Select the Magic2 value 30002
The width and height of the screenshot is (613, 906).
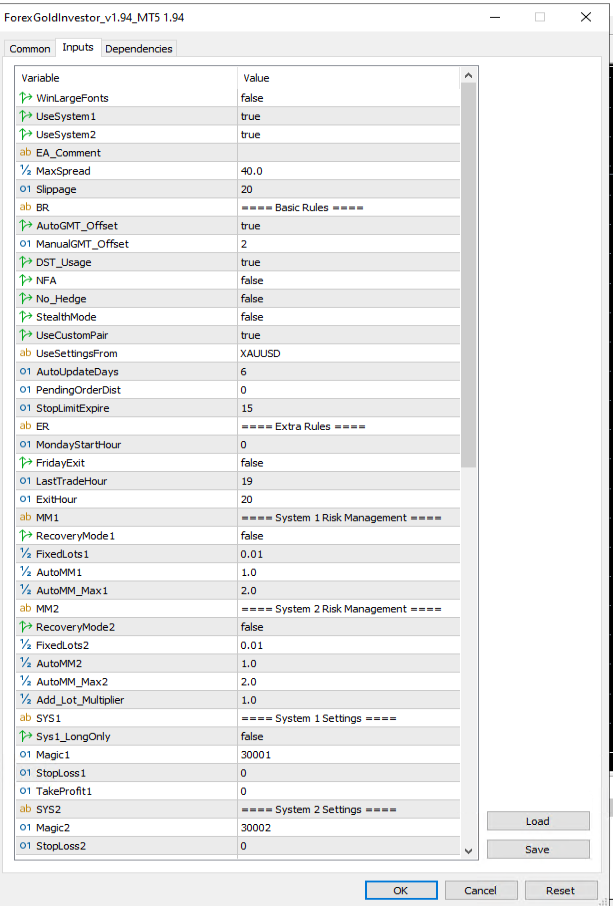(256, 827)
